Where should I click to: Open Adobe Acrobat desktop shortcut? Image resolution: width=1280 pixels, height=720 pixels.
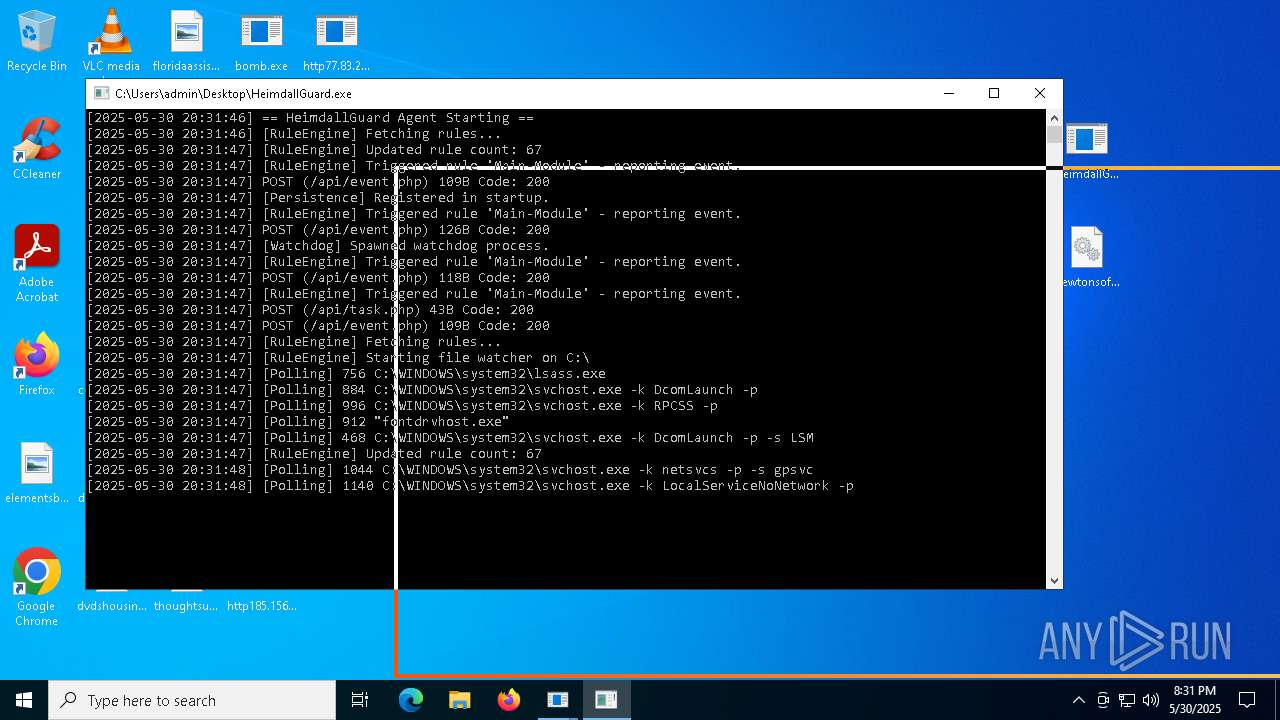[37, 264]
